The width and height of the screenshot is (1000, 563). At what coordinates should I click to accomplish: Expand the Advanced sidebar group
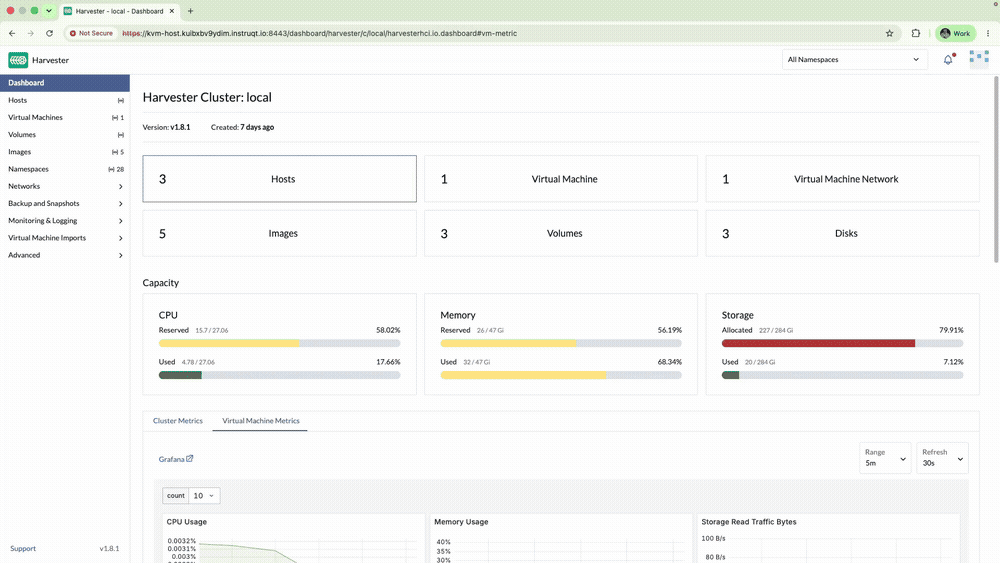click(x=64, y=255)
